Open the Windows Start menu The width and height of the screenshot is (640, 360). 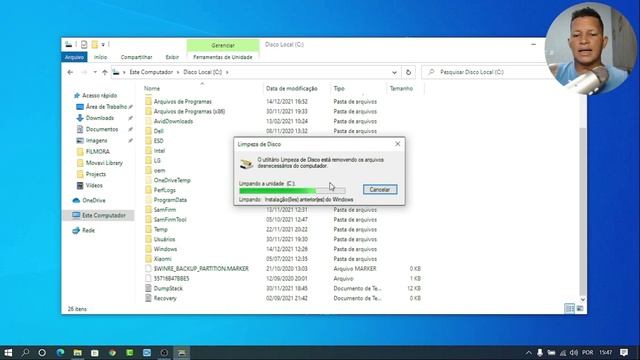click(8, 353)
